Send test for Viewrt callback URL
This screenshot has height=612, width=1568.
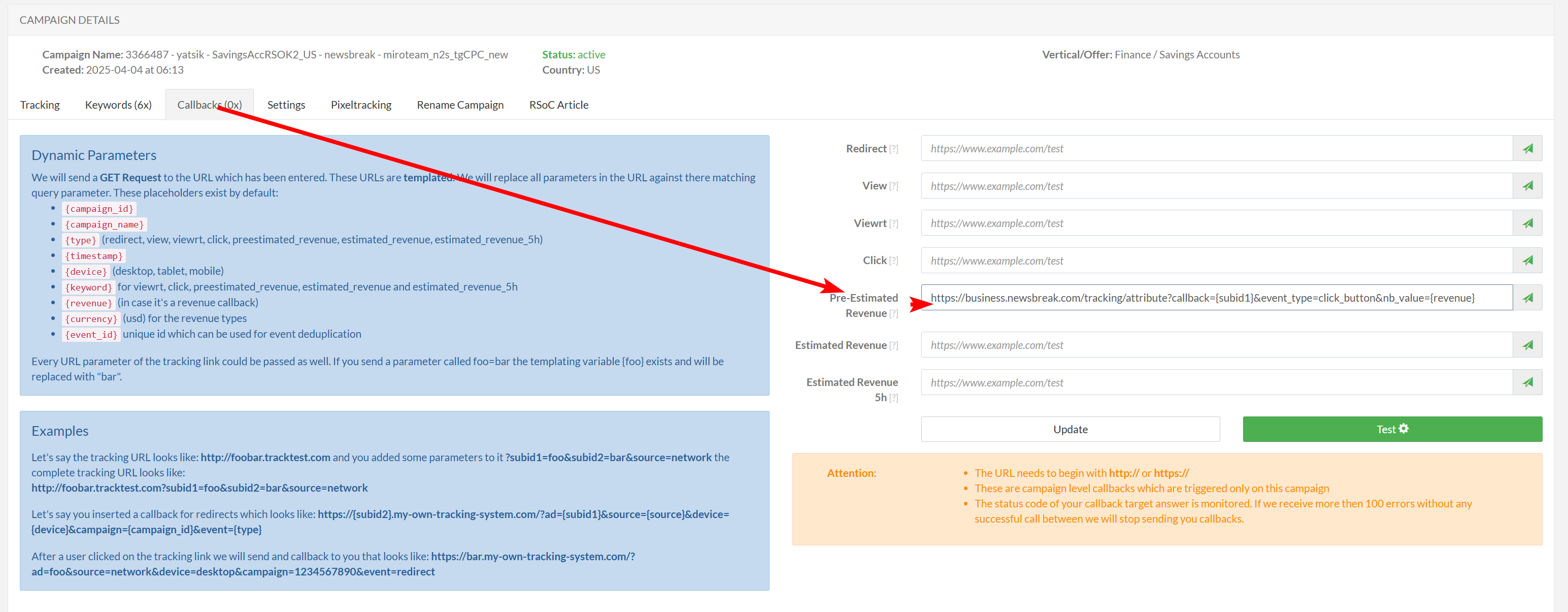point(1527,223)
